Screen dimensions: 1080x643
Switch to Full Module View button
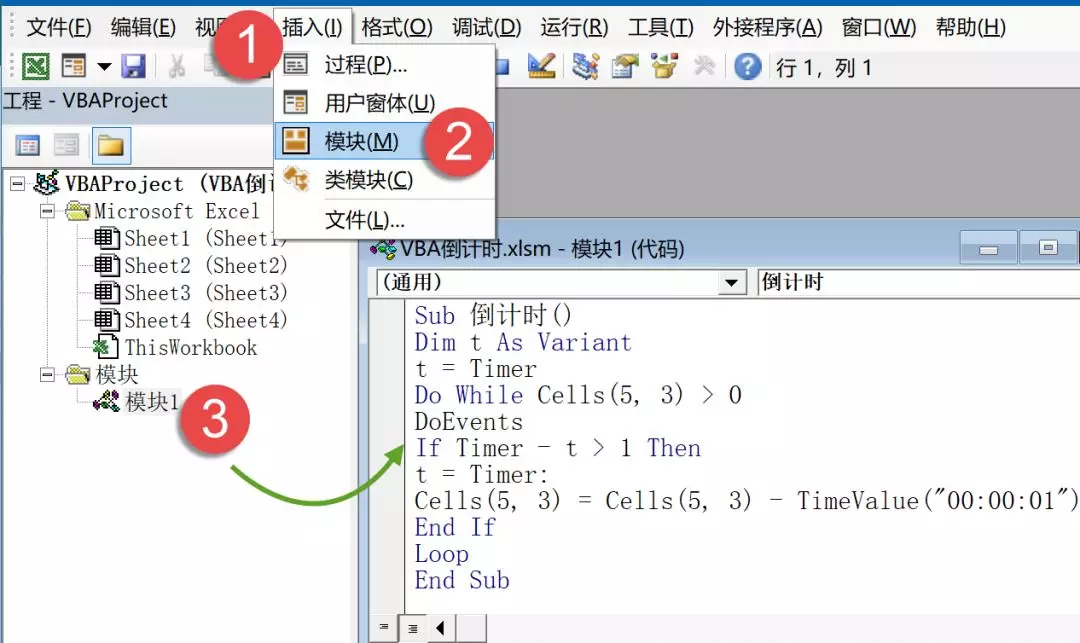(411, 627)
